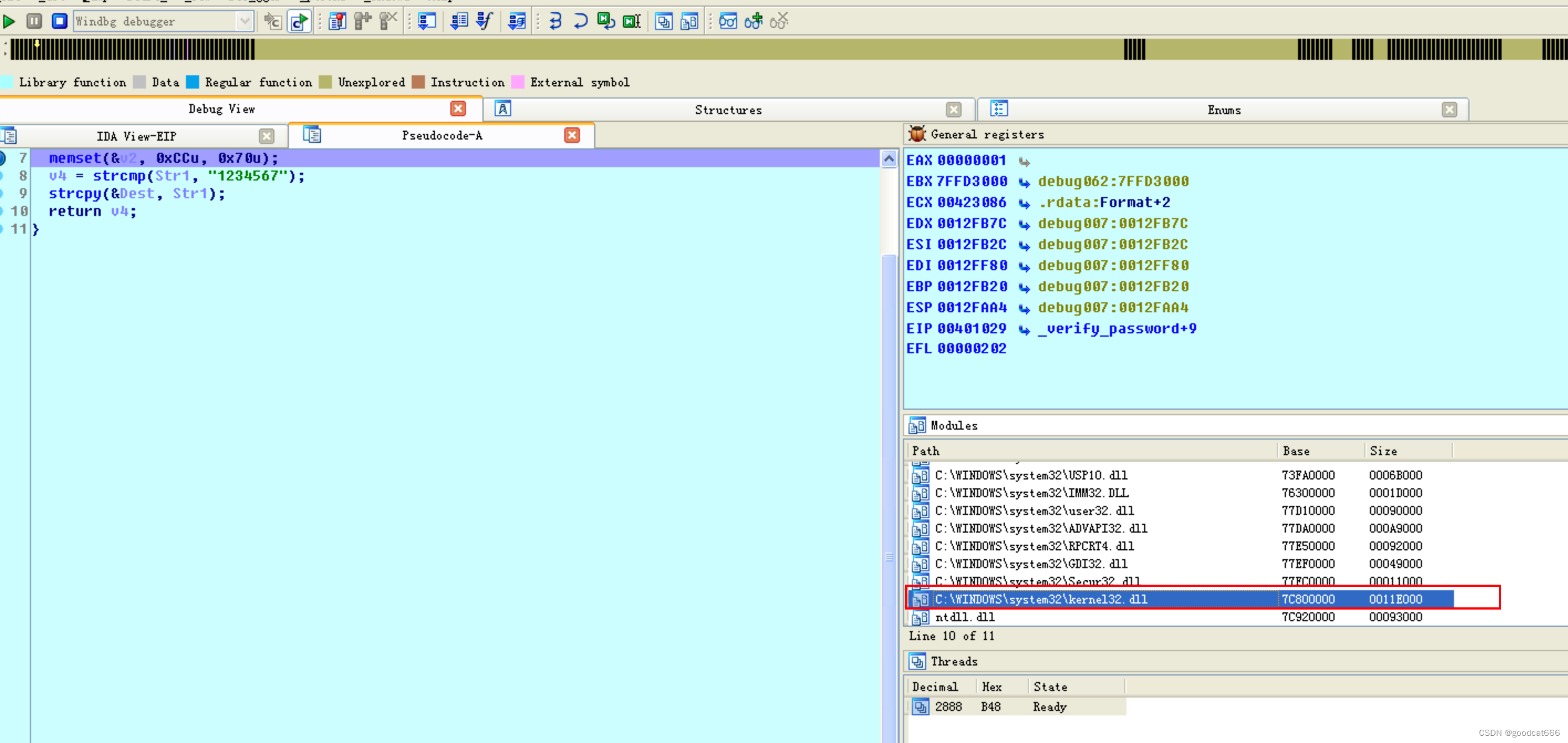Image resolution: width=1568 pixels, height=743 pixels.
Task: Click the add watch icon with the plus
Action: pyautogui.click(x=754, y=22)
